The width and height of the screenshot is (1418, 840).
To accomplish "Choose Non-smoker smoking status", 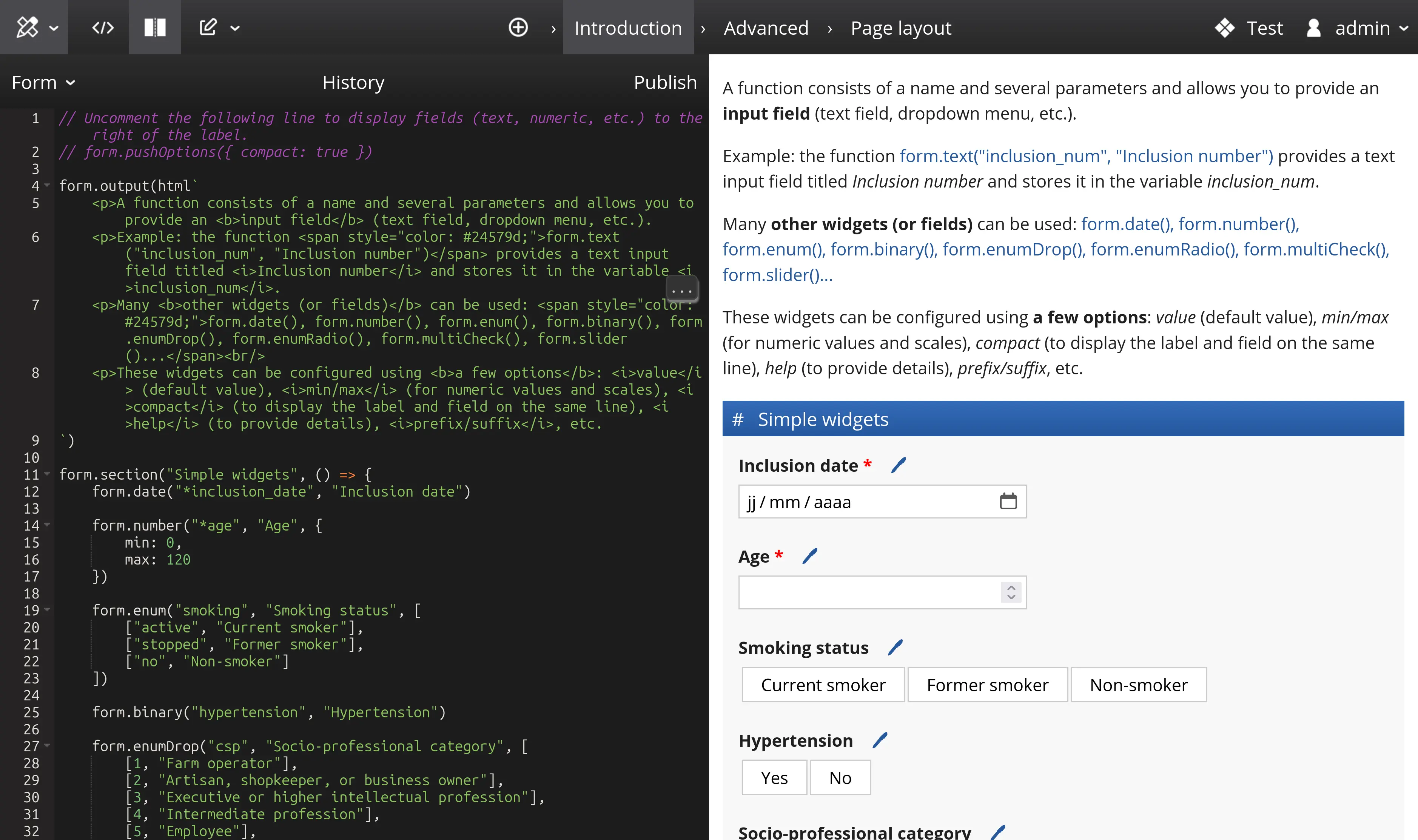I will pyautogui.click(x=1138, y=685).
